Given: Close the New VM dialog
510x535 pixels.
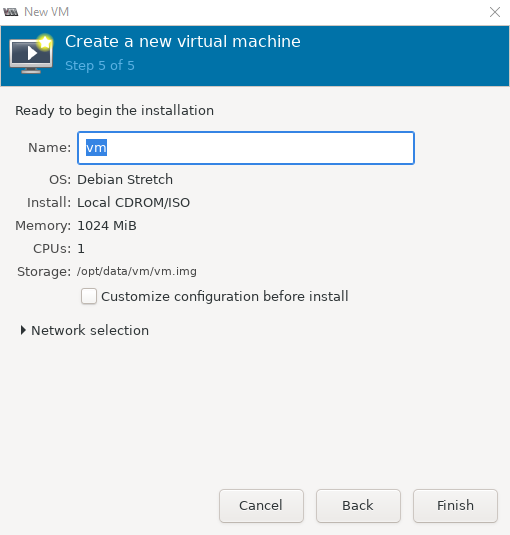Looking at the screenshot, I should [495, 12].
